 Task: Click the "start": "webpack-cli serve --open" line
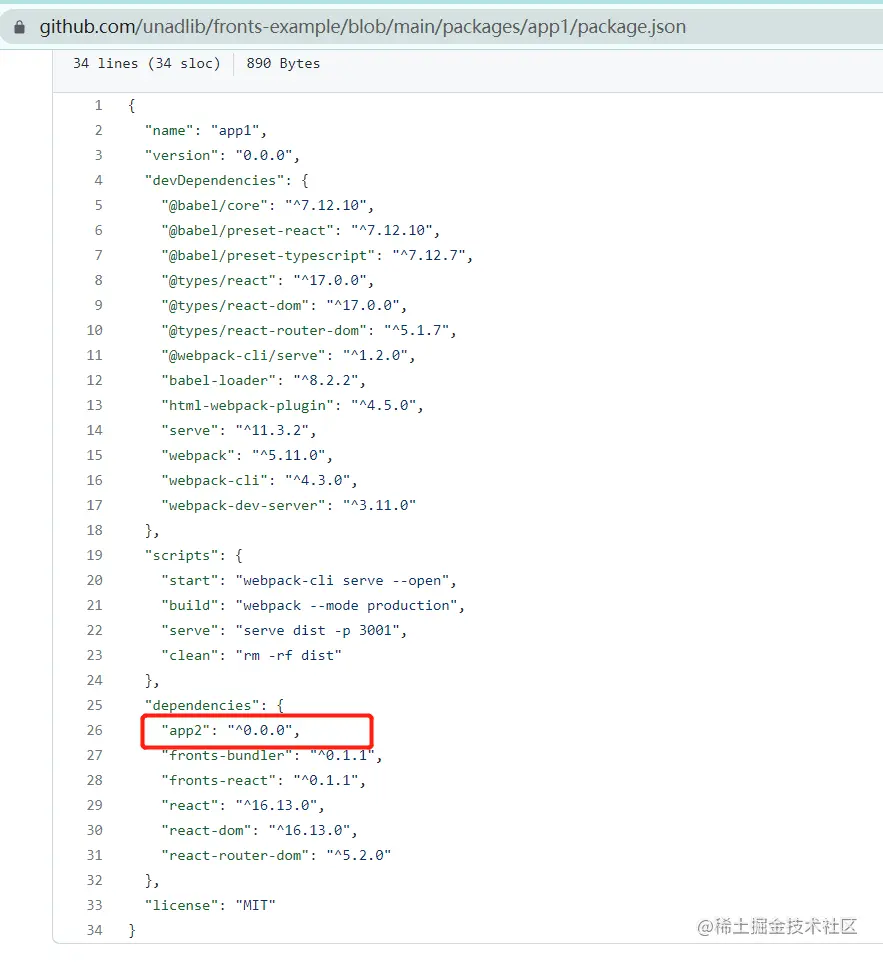[309, 580]
